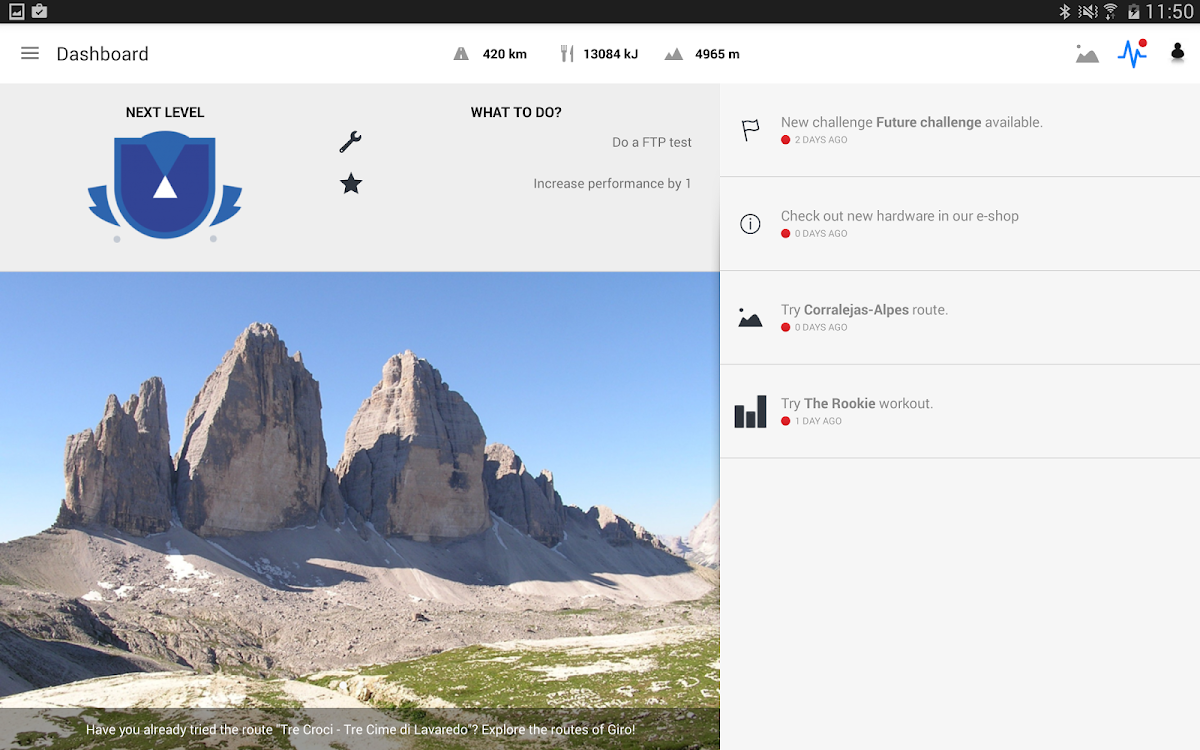Click the star performance icon
This screenshot has height=750, width=1200.
tap(350, 184)
